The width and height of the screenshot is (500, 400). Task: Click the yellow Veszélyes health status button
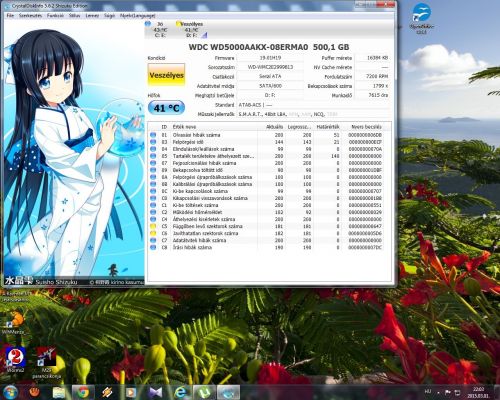(166, 75)
